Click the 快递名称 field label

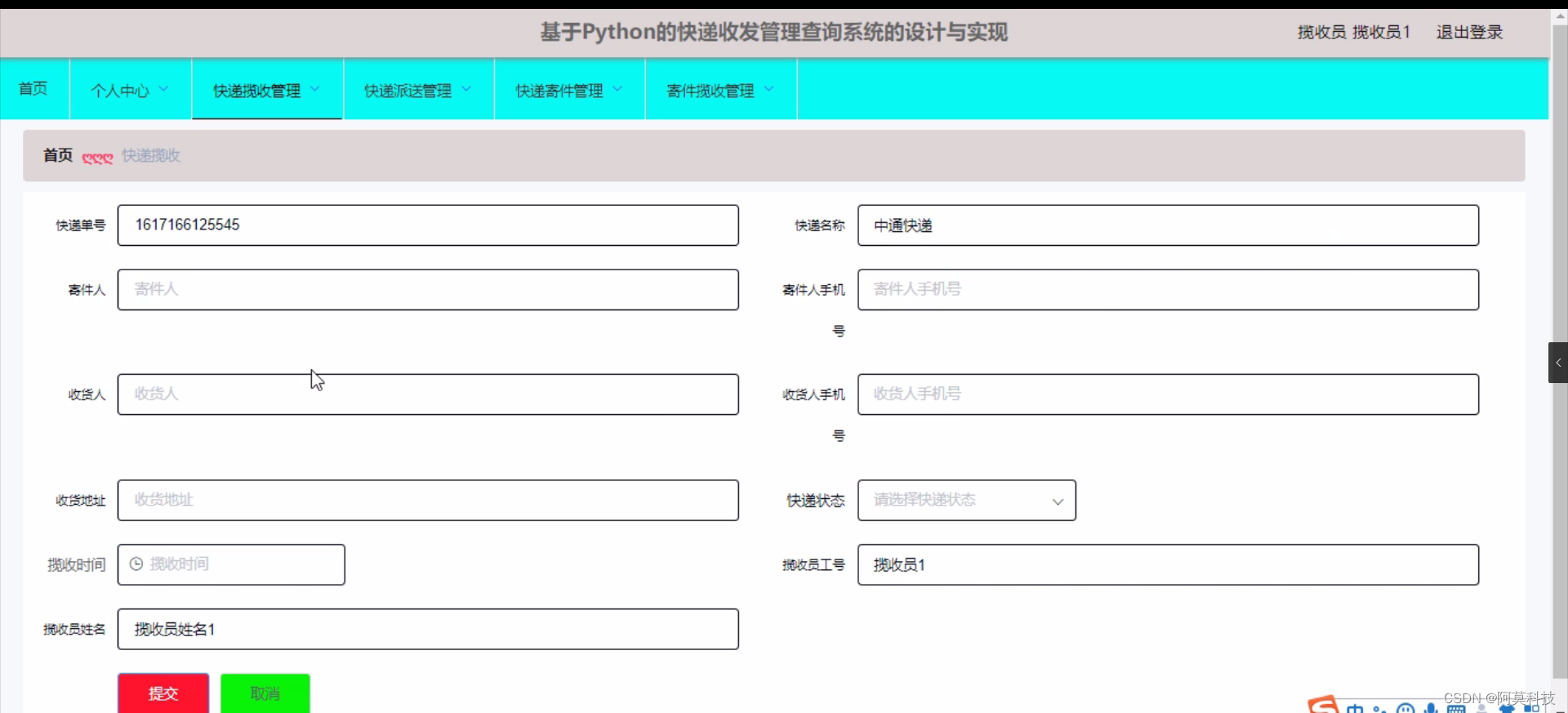[x=820, y=225]
